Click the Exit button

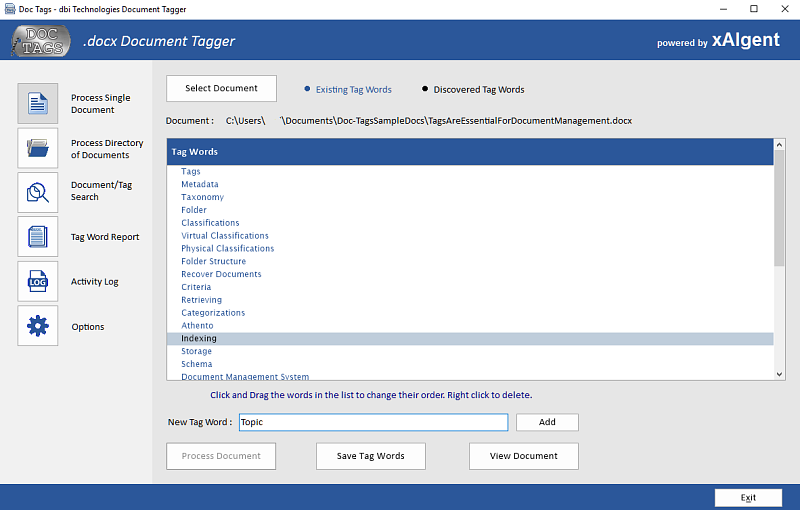[748, 498]
